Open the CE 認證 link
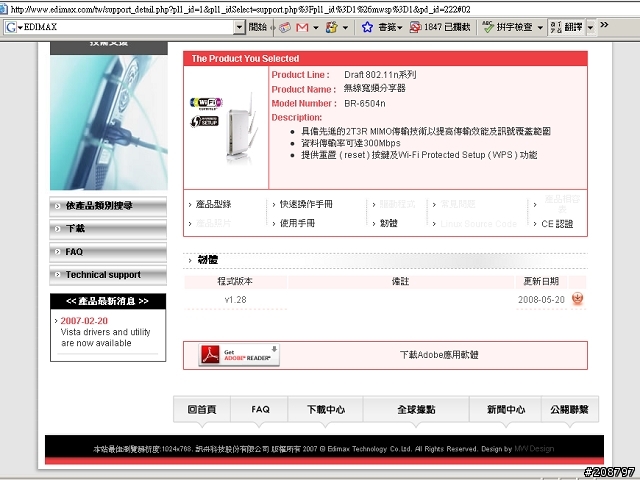This screenshot has width=640, height=480. pyautogui.click(x=557, y=224)
